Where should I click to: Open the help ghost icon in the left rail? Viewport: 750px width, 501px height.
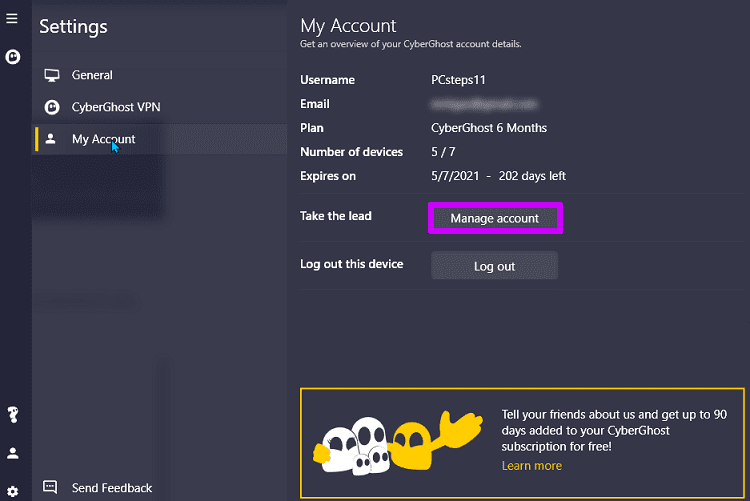[13, 414]
